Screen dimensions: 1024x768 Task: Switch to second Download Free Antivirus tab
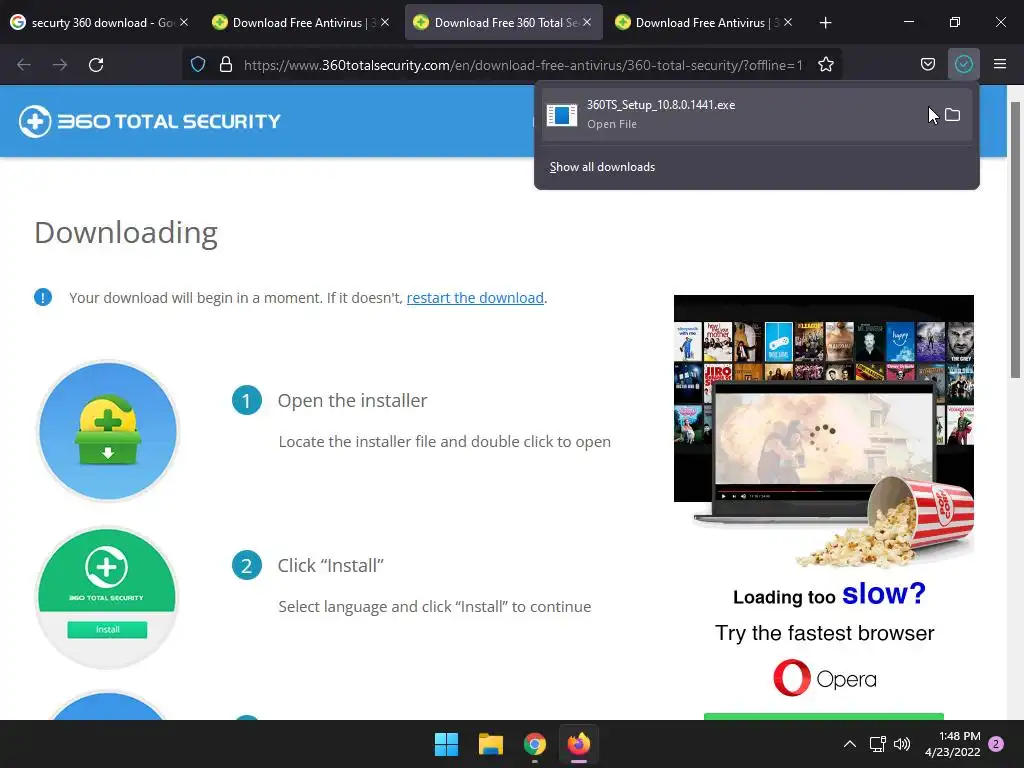(x=300, y=23)
